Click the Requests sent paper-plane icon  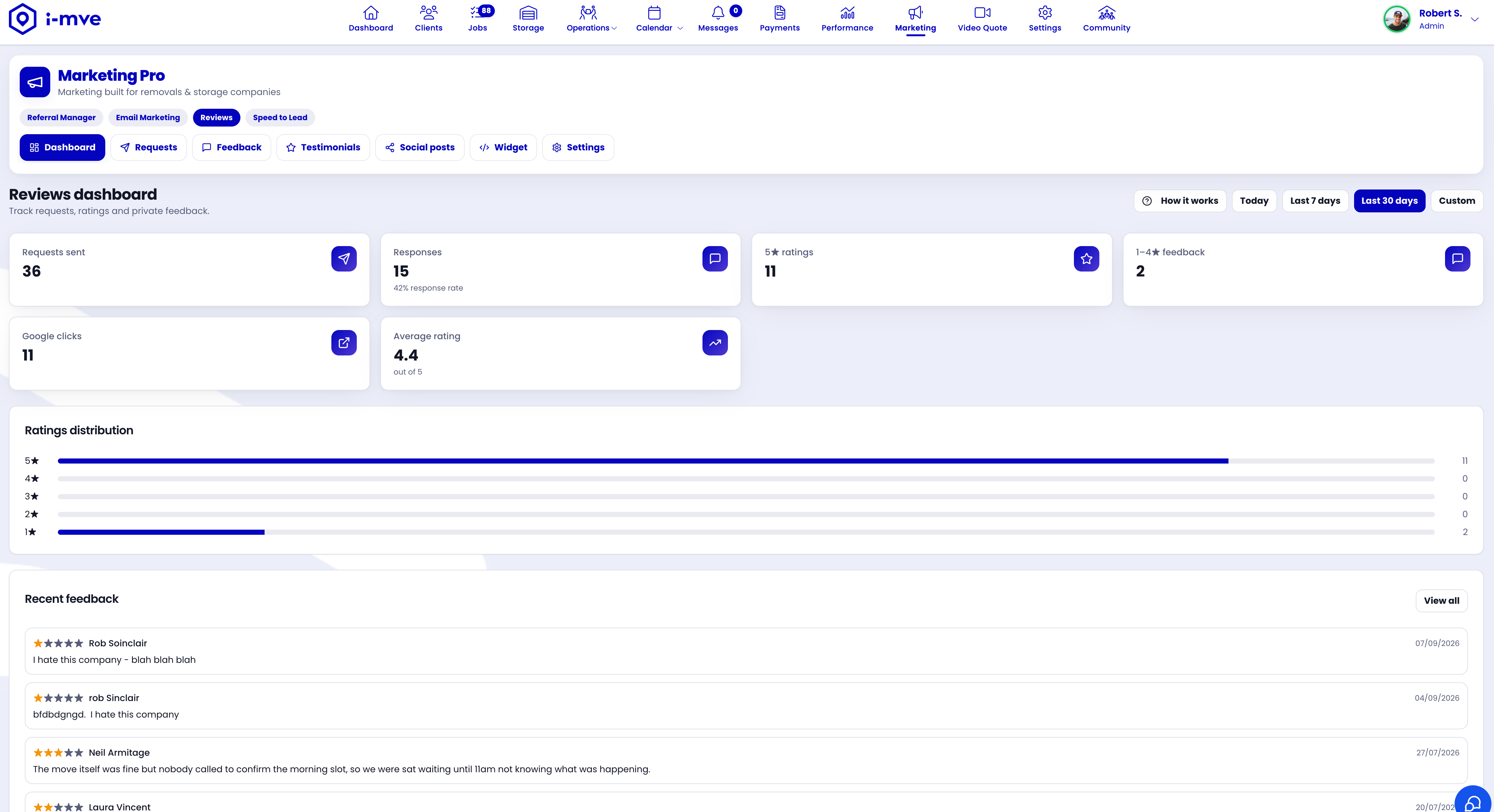(x=344, y=259)
